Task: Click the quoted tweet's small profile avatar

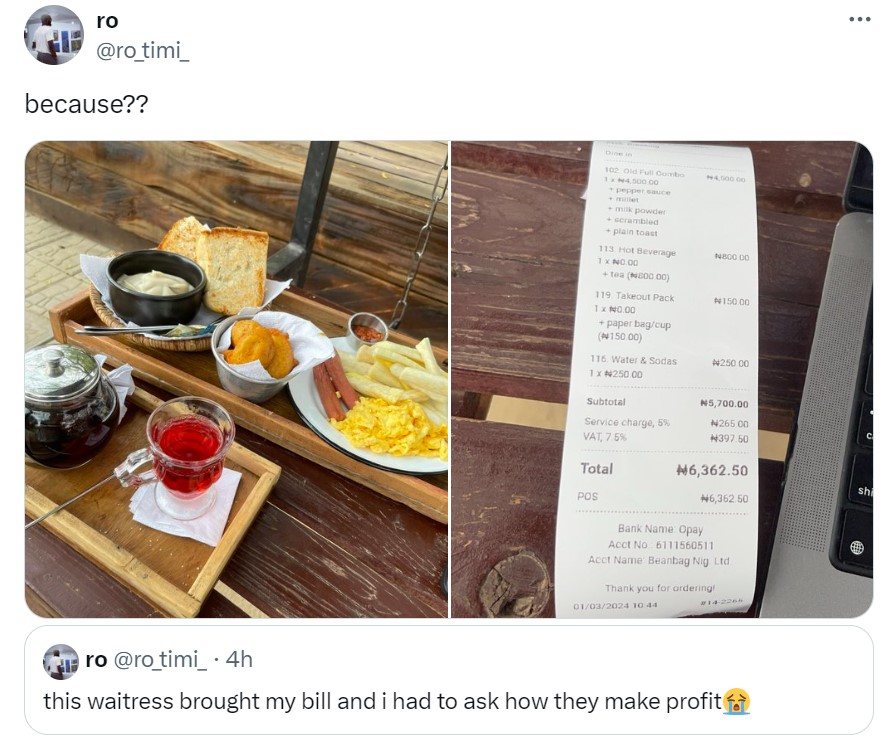Action: (61, 661)
